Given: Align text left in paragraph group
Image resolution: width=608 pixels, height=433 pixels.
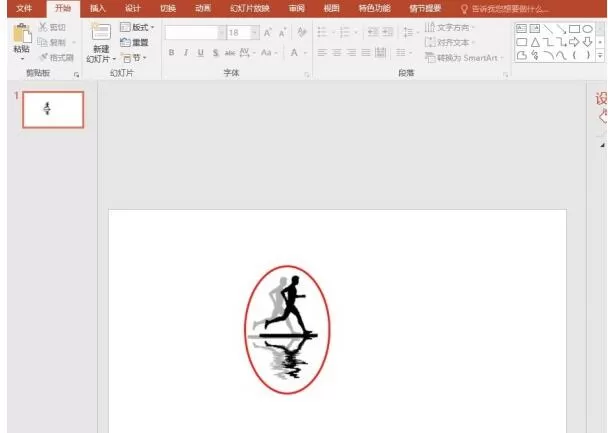Looking at the screenshot, I should pyautogui.click(x=322, y=52).
